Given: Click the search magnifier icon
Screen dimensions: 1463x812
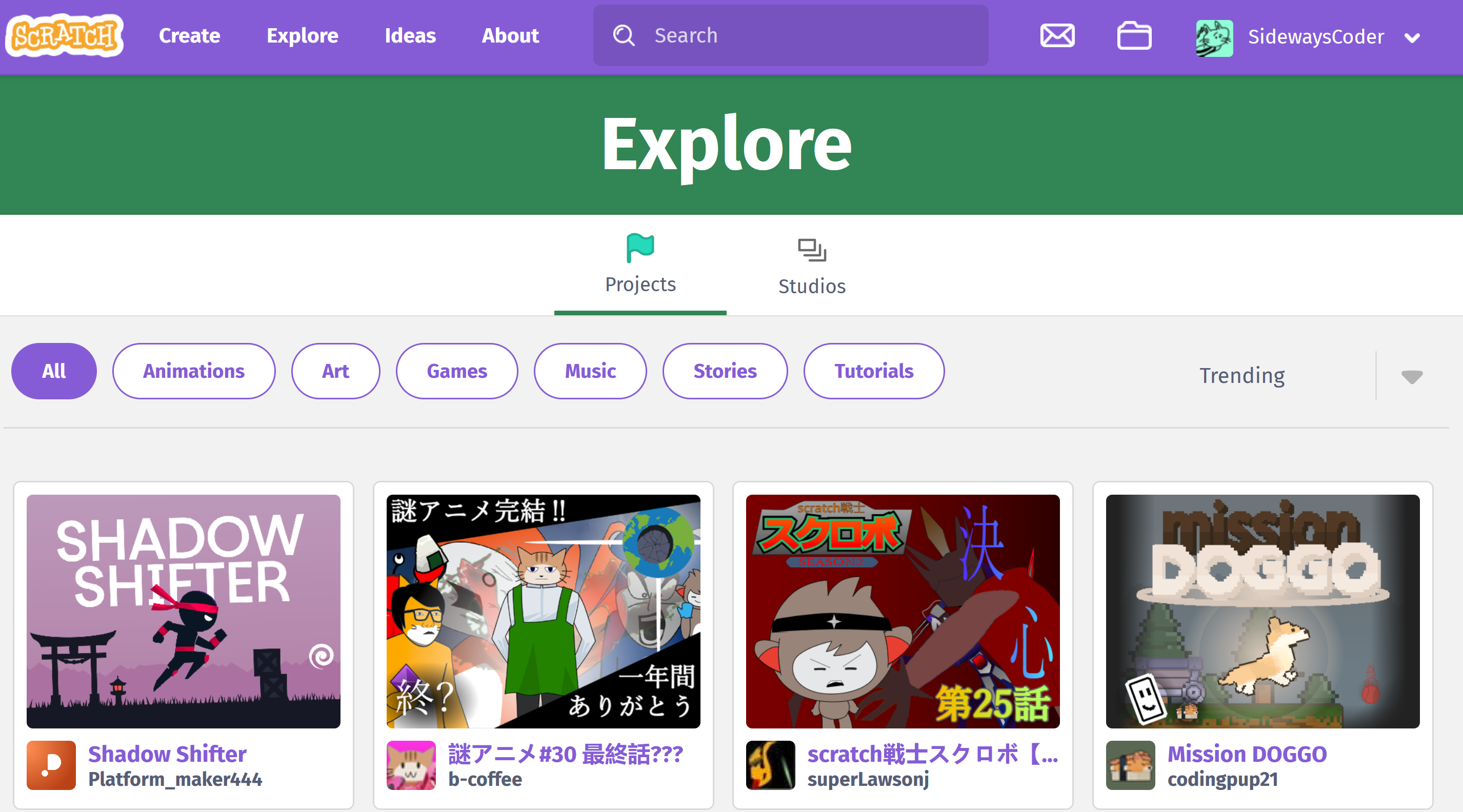Looking at the screenshot, I should [624, 36].
